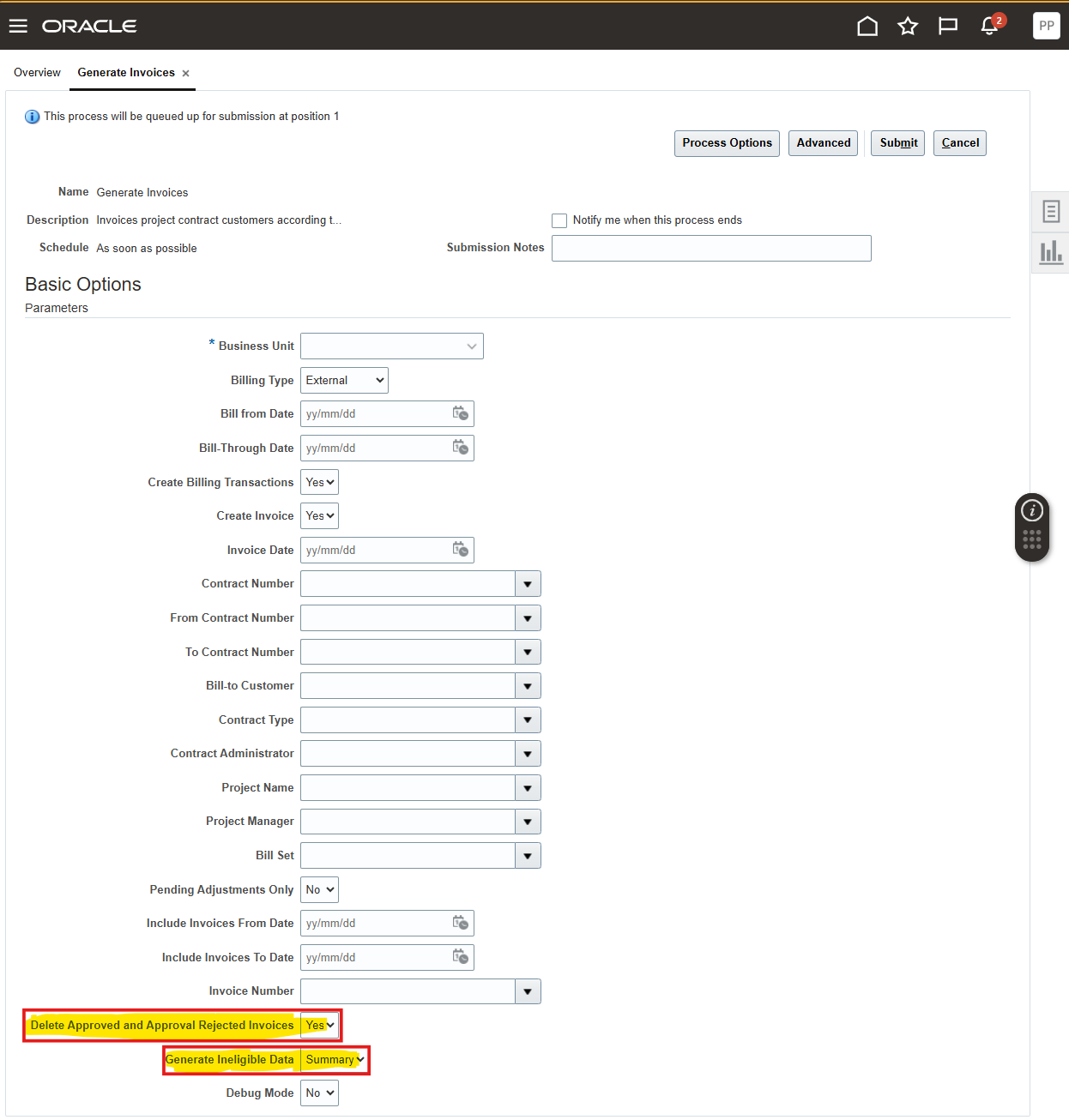
Task: Click the Contract Number text field
Action: pyautogui.click(x=408, y=584)
